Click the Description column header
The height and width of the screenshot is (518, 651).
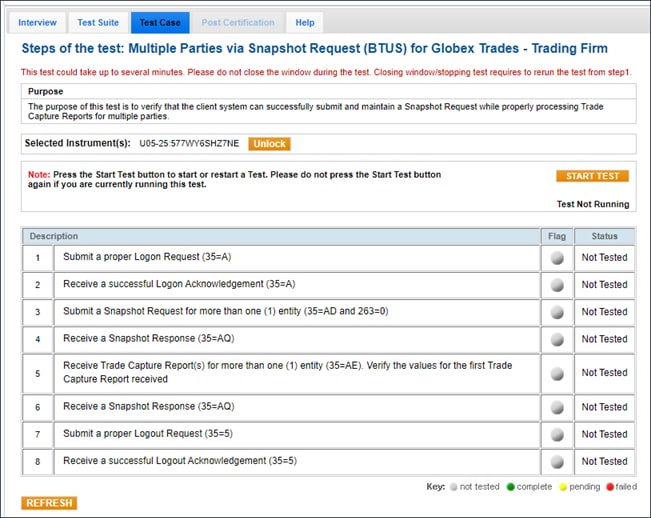click(x=54, y=236)
